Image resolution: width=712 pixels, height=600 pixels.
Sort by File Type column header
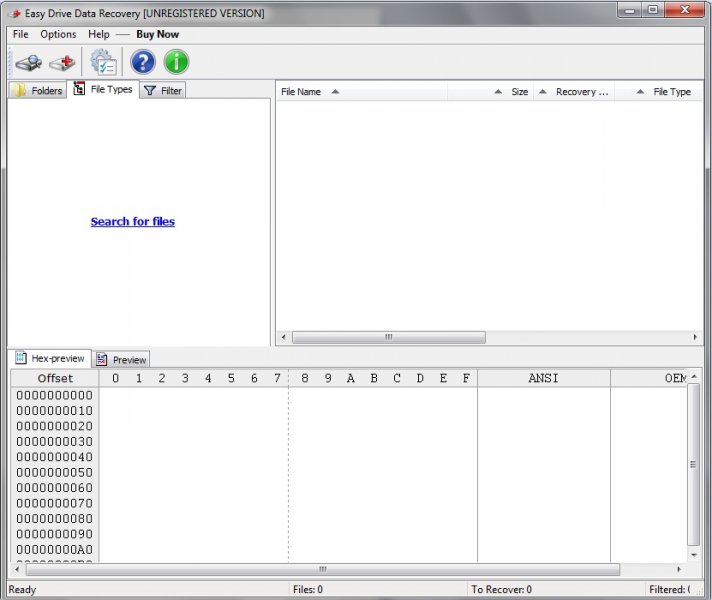point(658,92)
